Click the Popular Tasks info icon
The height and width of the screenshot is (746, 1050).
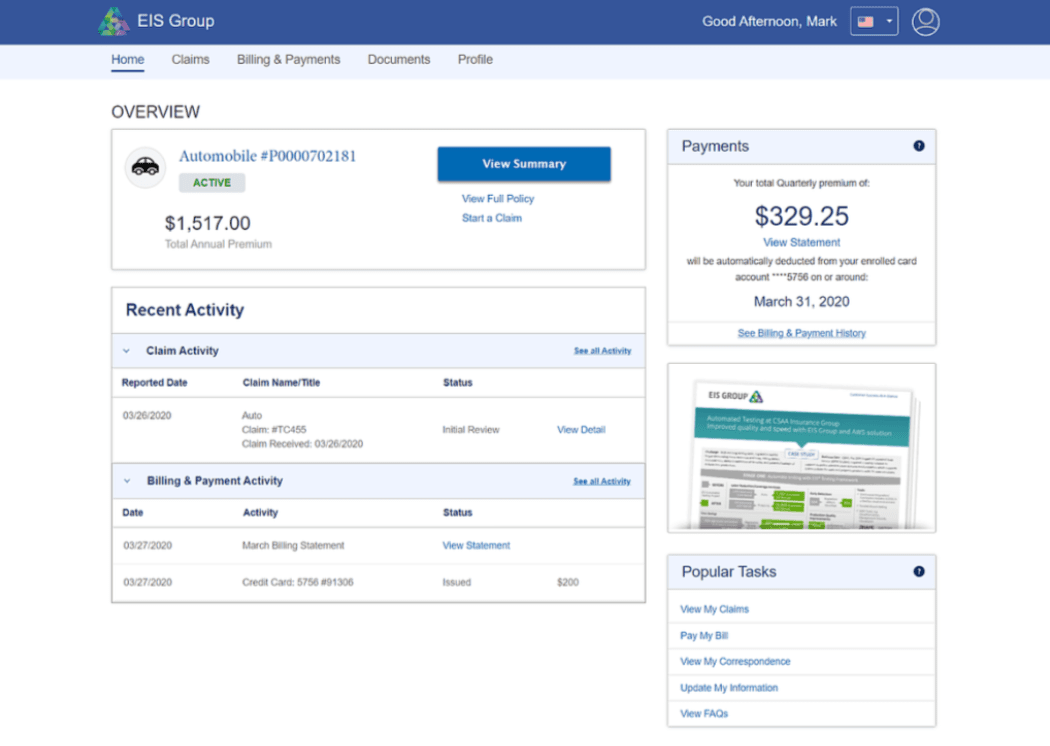click(x=918, y=571)
